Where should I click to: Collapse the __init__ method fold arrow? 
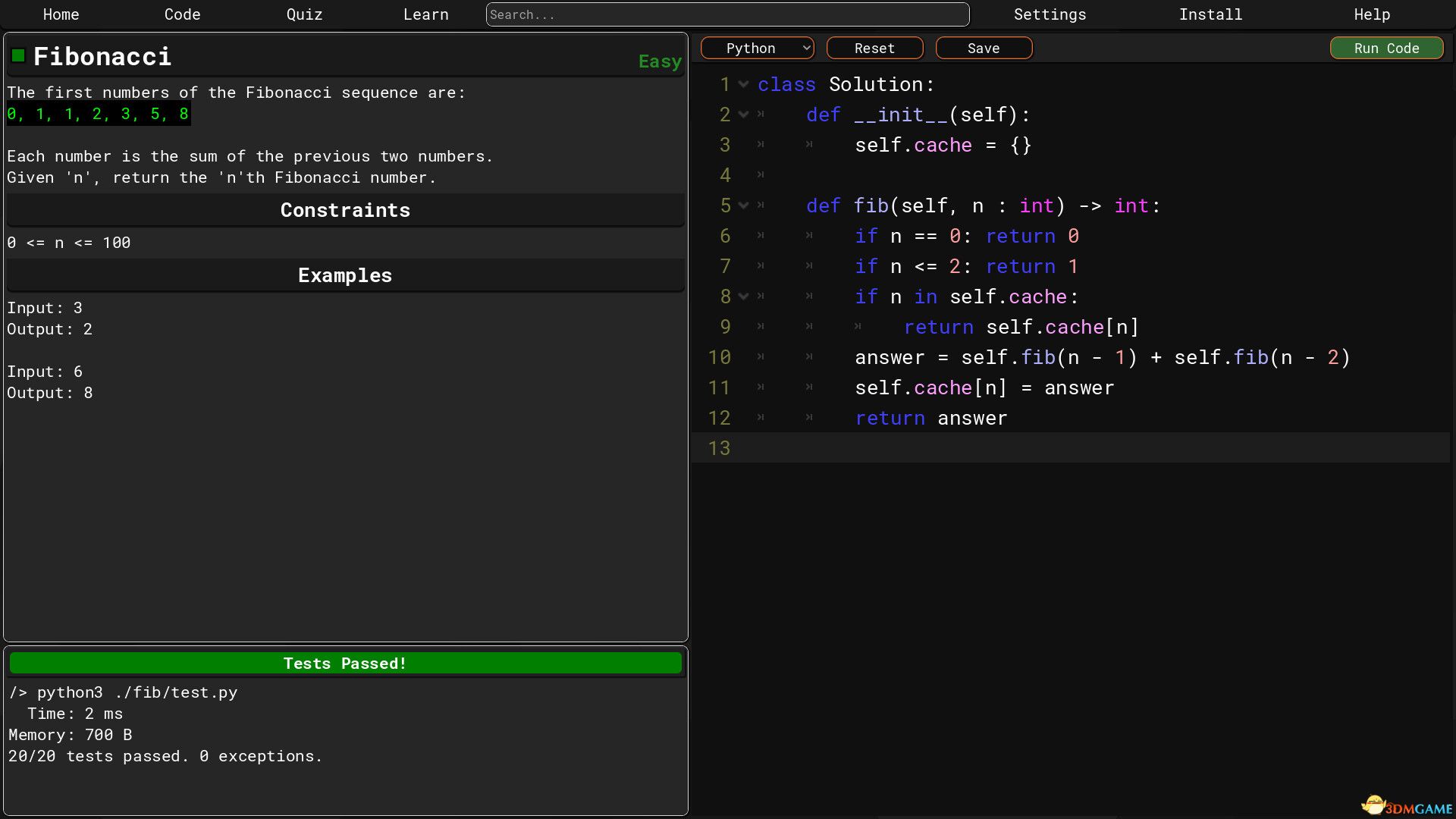pyautogui.click(x=744, y=115)
